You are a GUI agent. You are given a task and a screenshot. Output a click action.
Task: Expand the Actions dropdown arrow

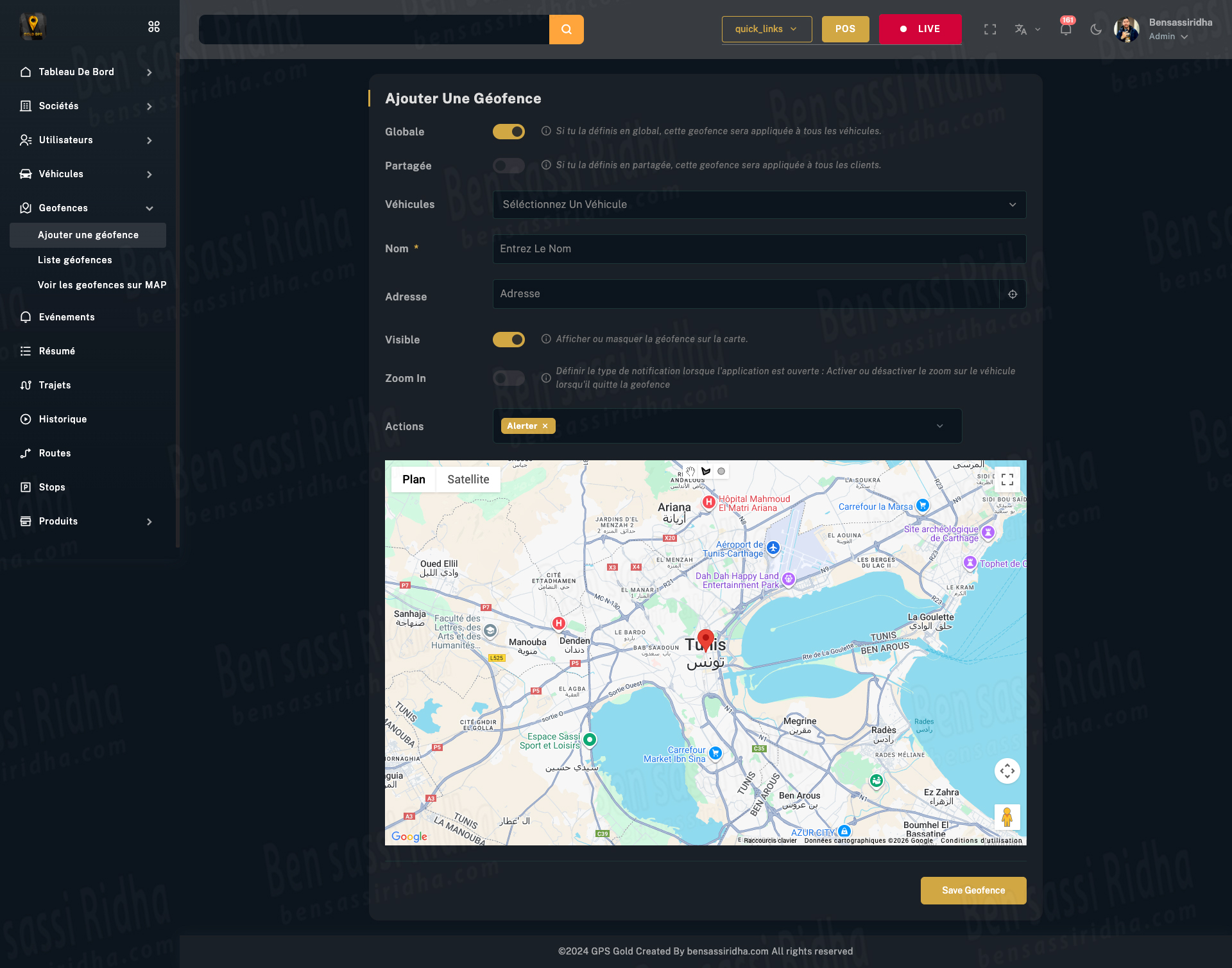pos(939,426)
